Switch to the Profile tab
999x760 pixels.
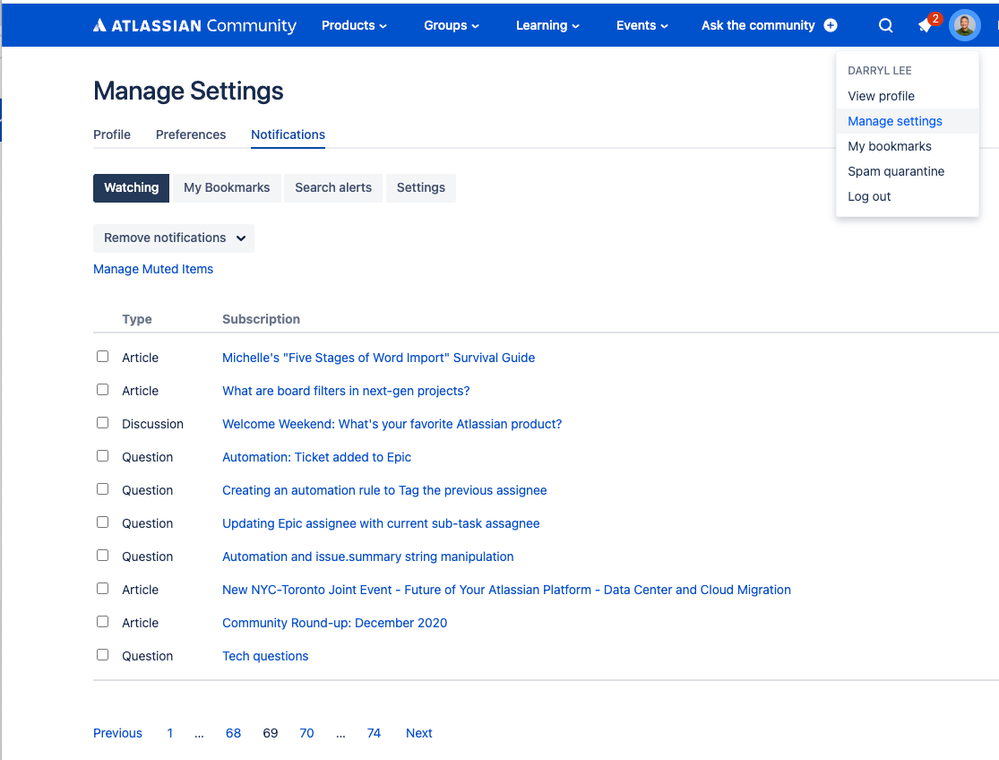click(111, 134)
